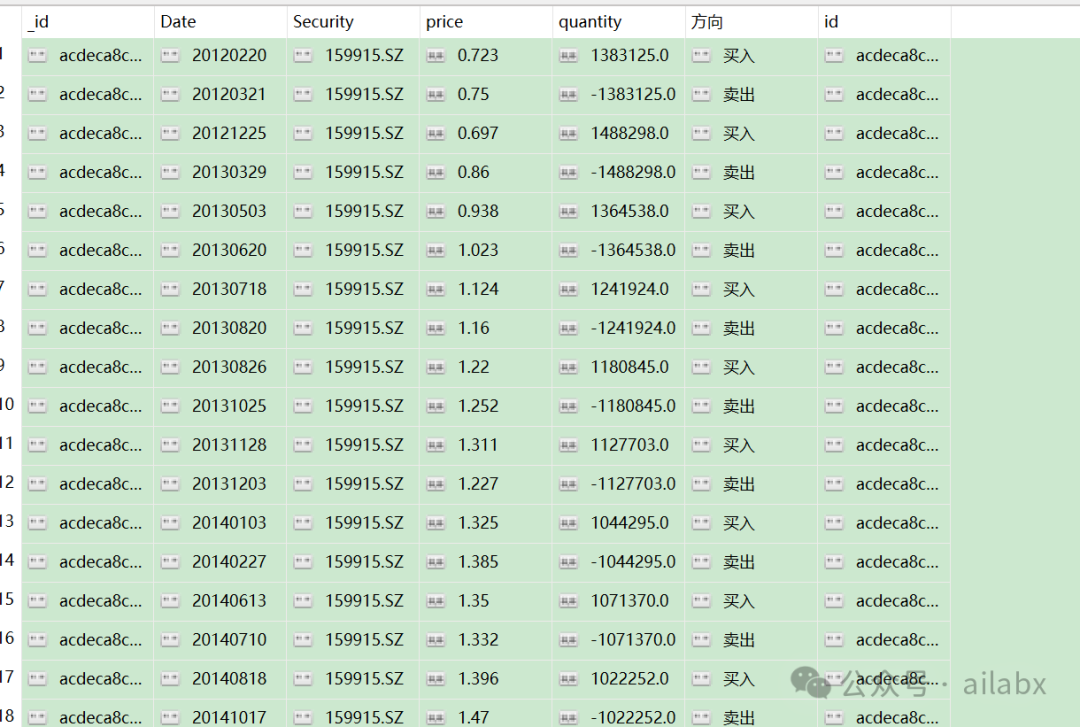Select quantity value -1071370.0
Viewport: 1080px width, 727px height.
click(x=633, y=639)
